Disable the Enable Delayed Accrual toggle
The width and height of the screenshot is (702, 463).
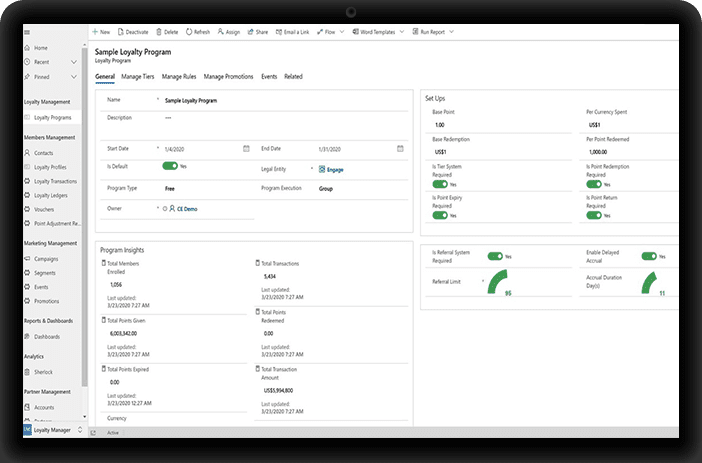coord(648,256)
